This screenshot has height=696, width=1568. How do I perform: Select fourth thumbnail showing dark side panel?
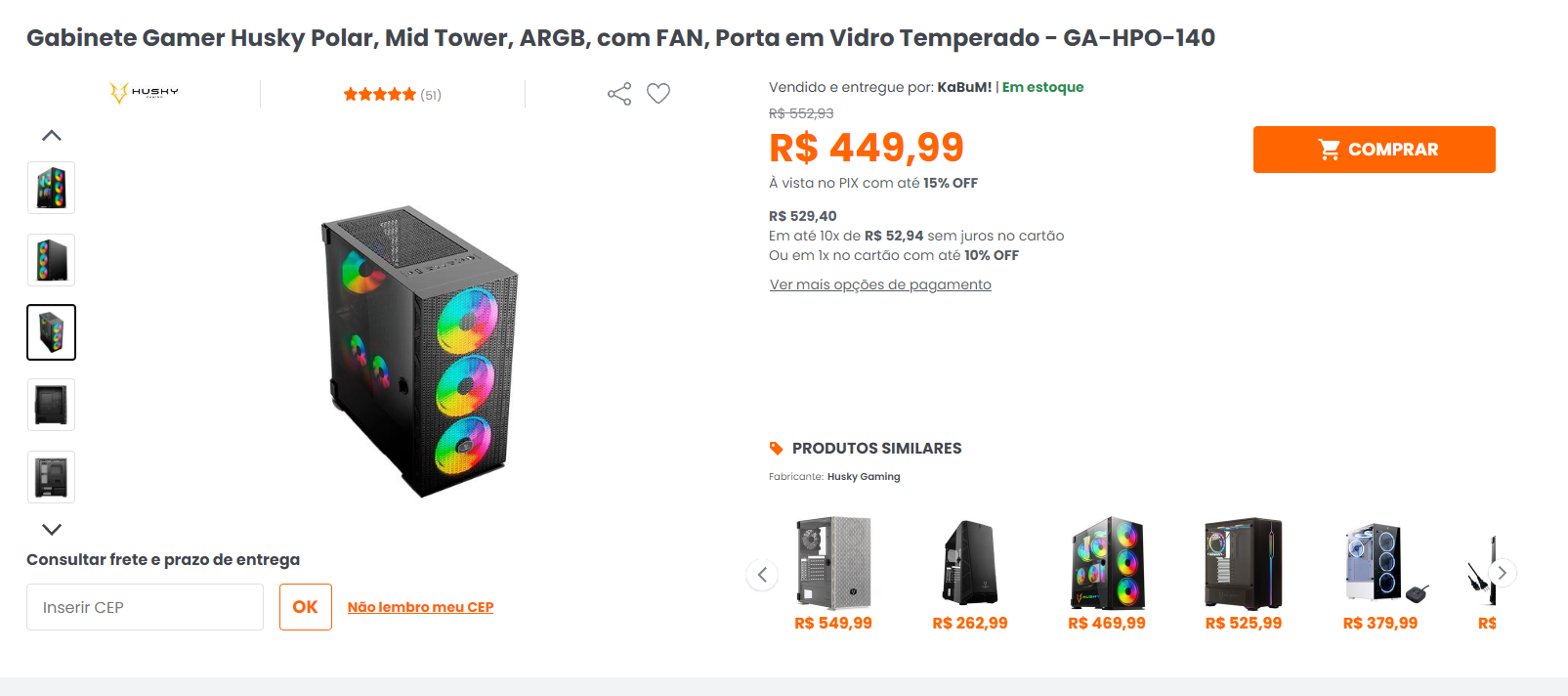point(51,405)
